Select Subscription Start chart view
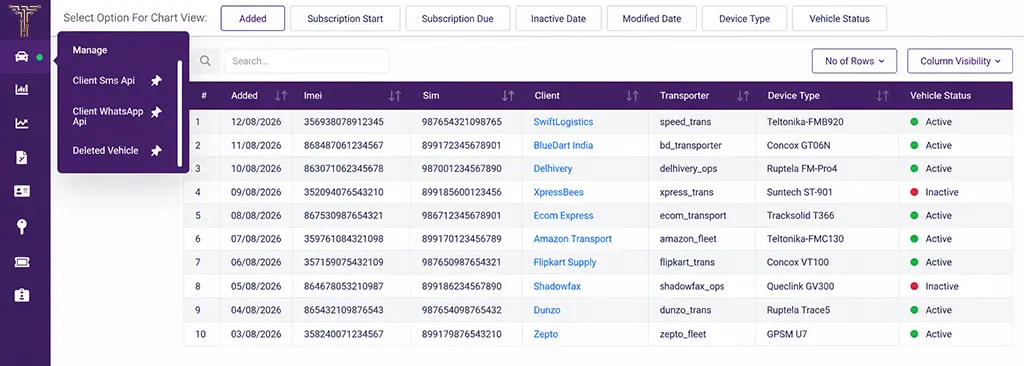Screen dimensions: 1024x366 tap(345, 18)
